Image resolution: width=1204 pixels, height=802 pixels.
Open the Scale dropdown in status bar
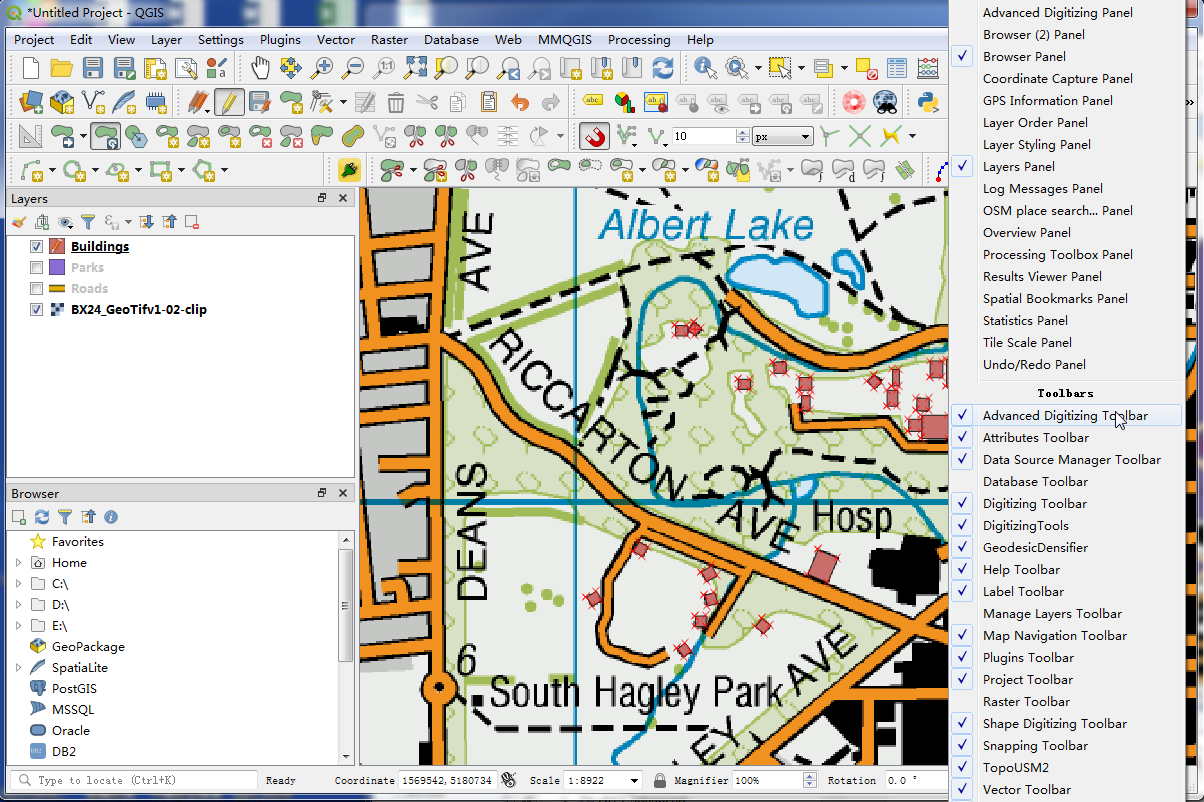(x=633, y=780)
